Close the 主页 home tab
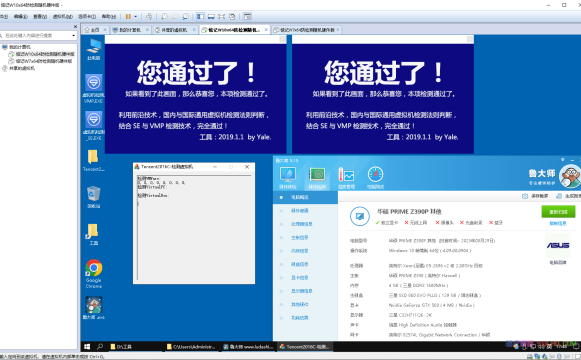Screen dimensions: 581x360 [105, 30]
